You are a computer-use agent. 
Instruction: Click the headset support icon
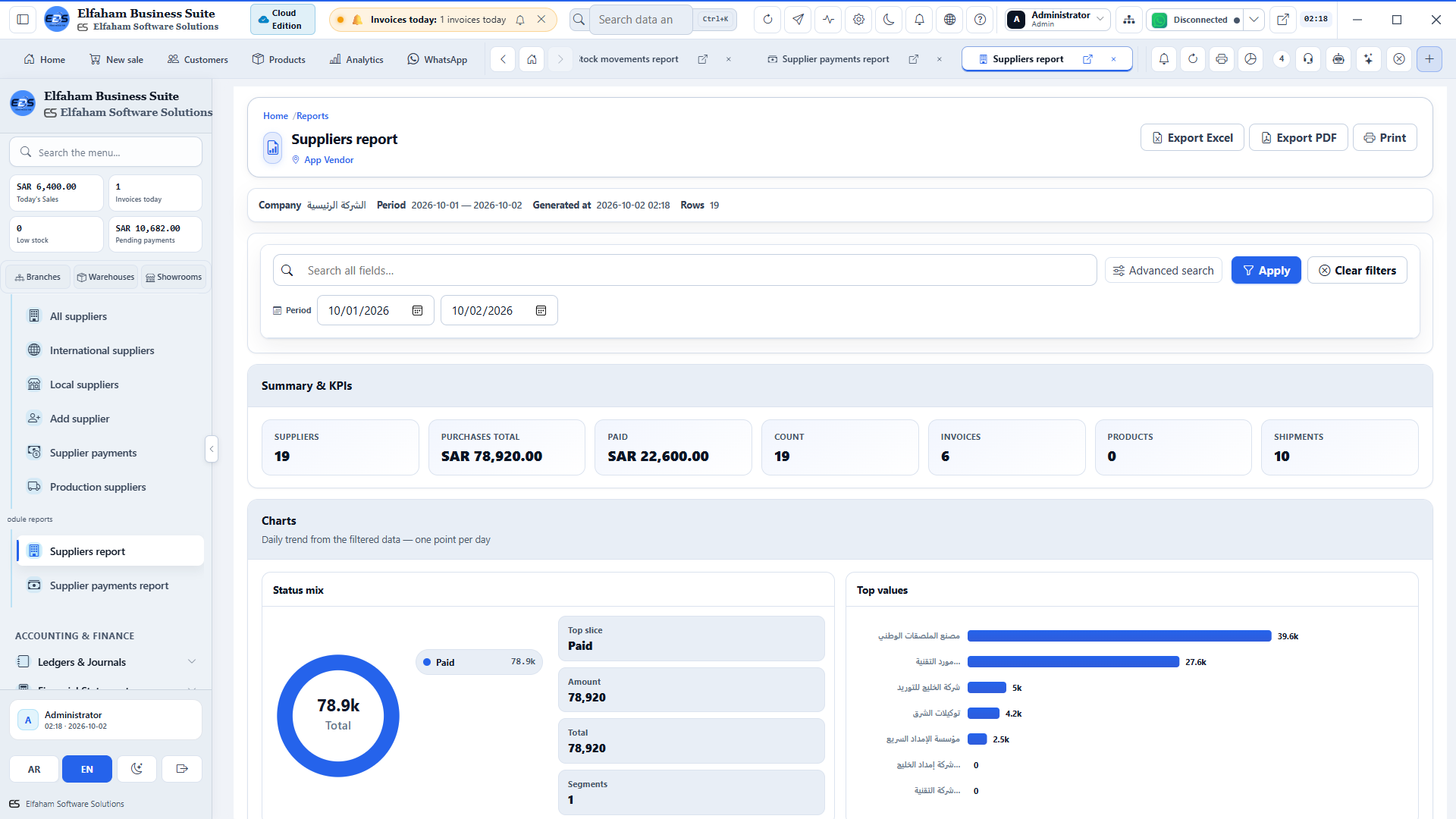(1309, 59)
